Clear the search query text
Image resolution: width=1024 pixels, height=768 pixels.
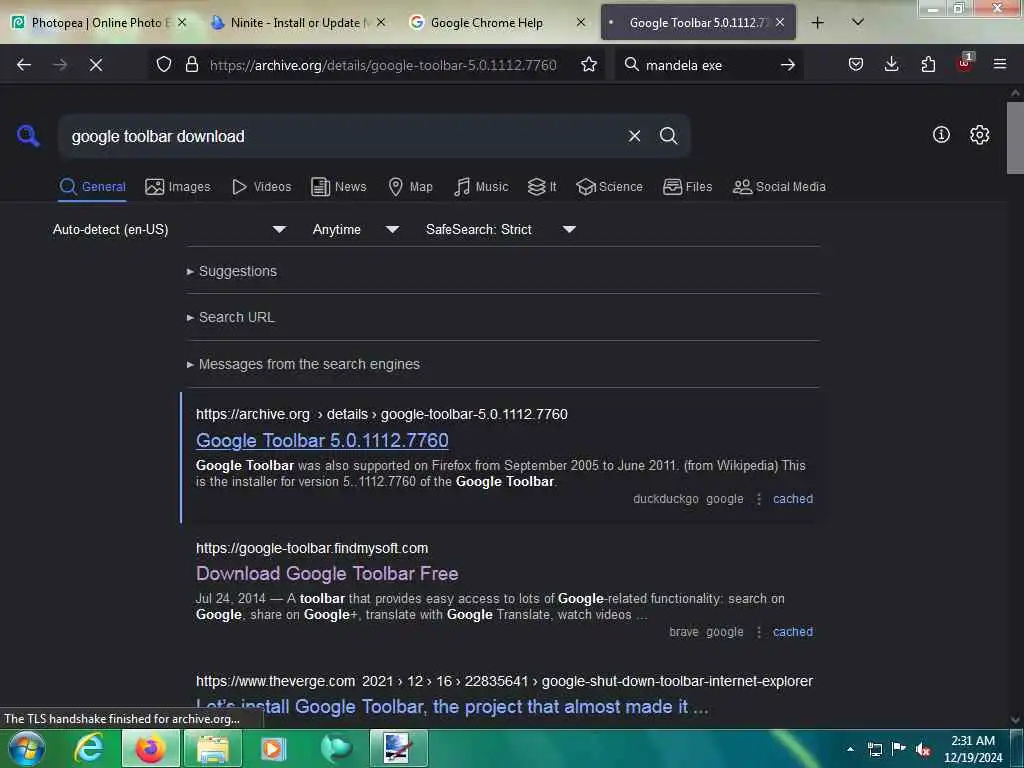click(634, 136)
